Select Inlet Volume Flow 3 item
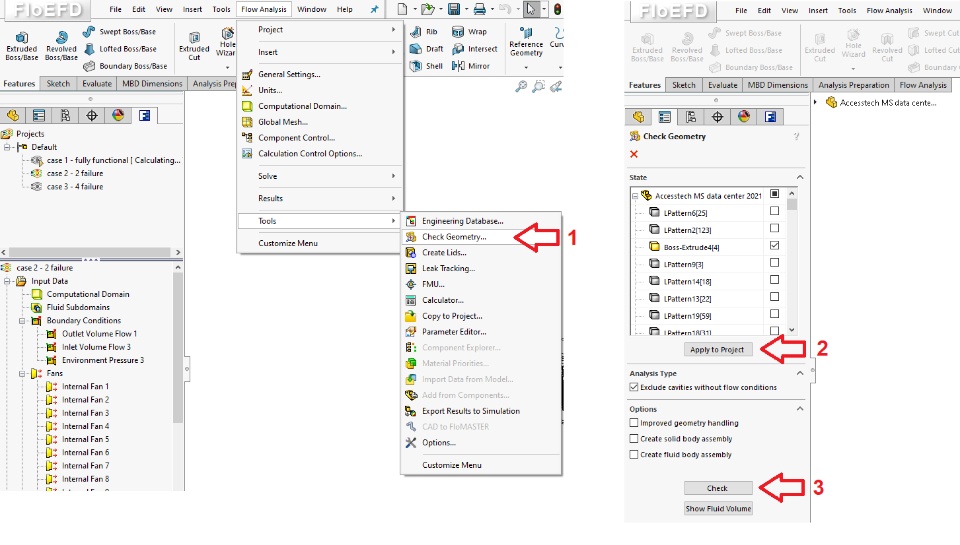The height and width of the screenshot is (545, 960). 96,347
